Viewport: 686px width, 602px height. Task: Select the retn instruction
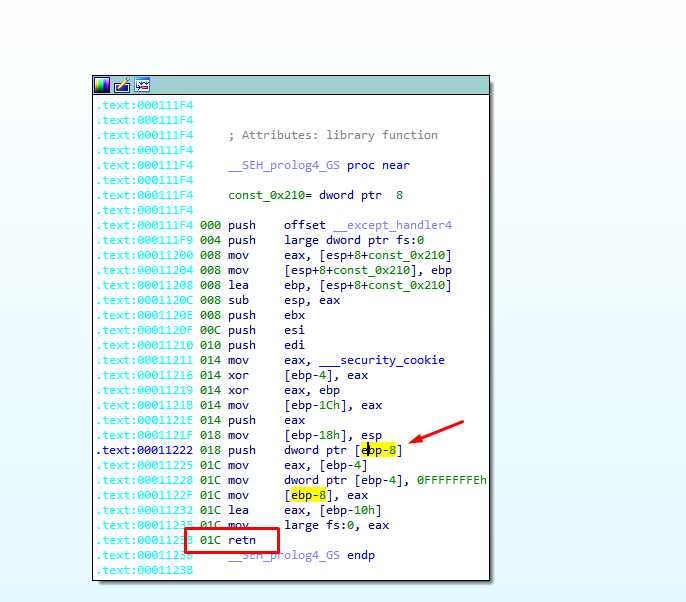(x=242, y=540)
